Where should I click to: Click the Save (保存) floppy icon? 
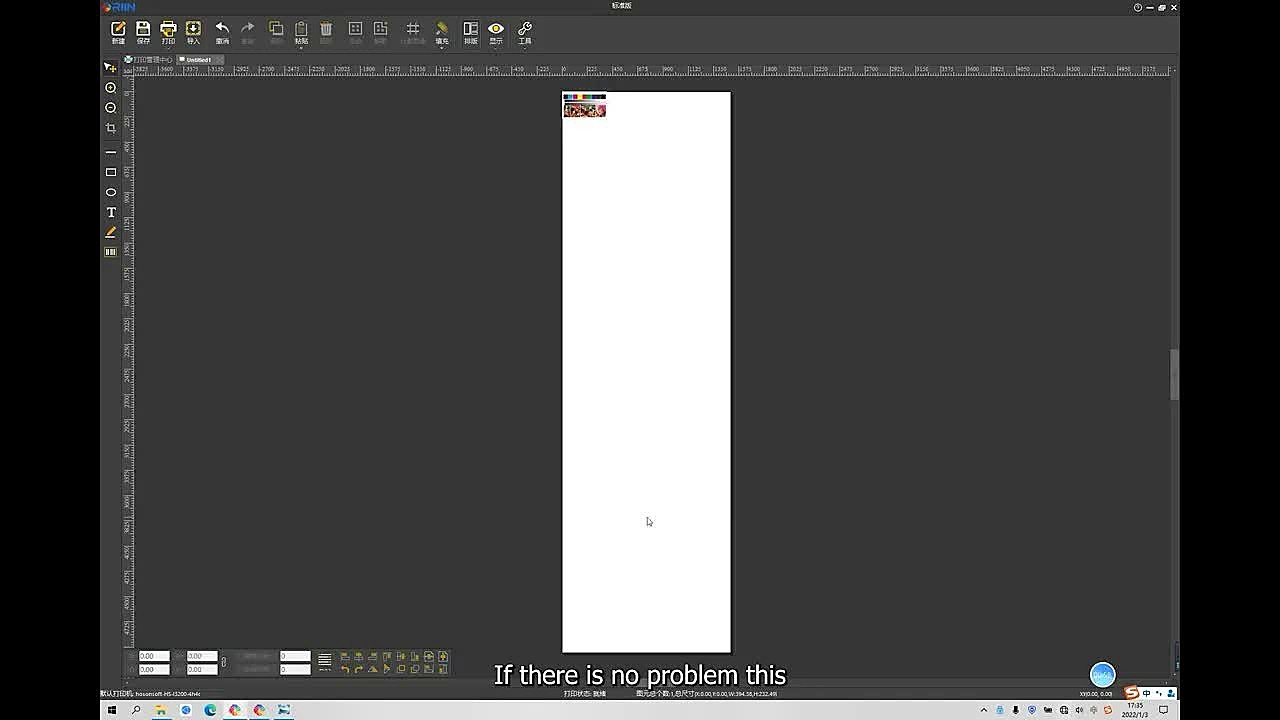(x=143, y=32)
